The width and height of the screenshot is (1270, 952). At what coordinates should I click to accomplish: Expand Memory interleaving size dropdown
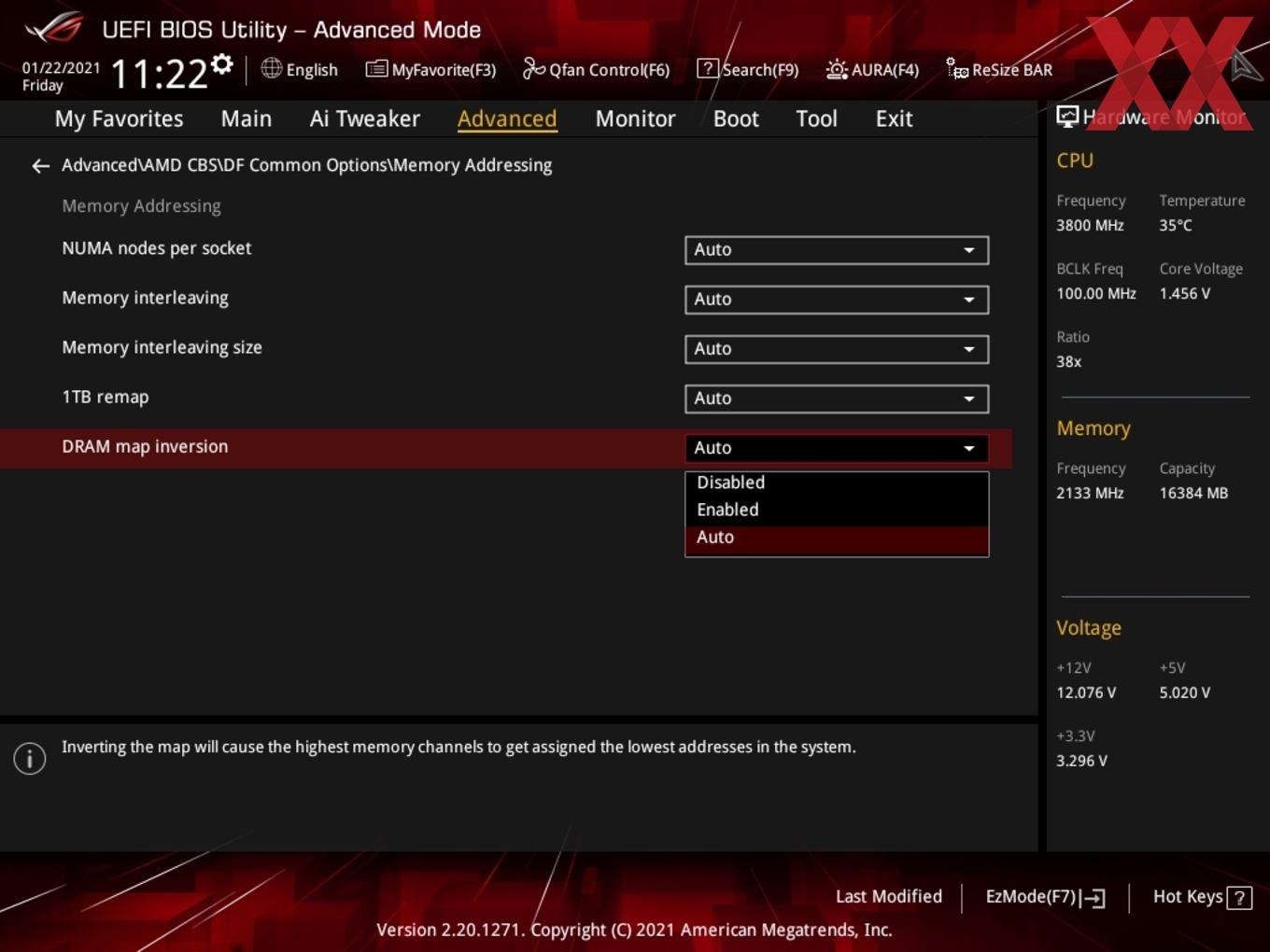pyautogui.click(x=837, y=349)
